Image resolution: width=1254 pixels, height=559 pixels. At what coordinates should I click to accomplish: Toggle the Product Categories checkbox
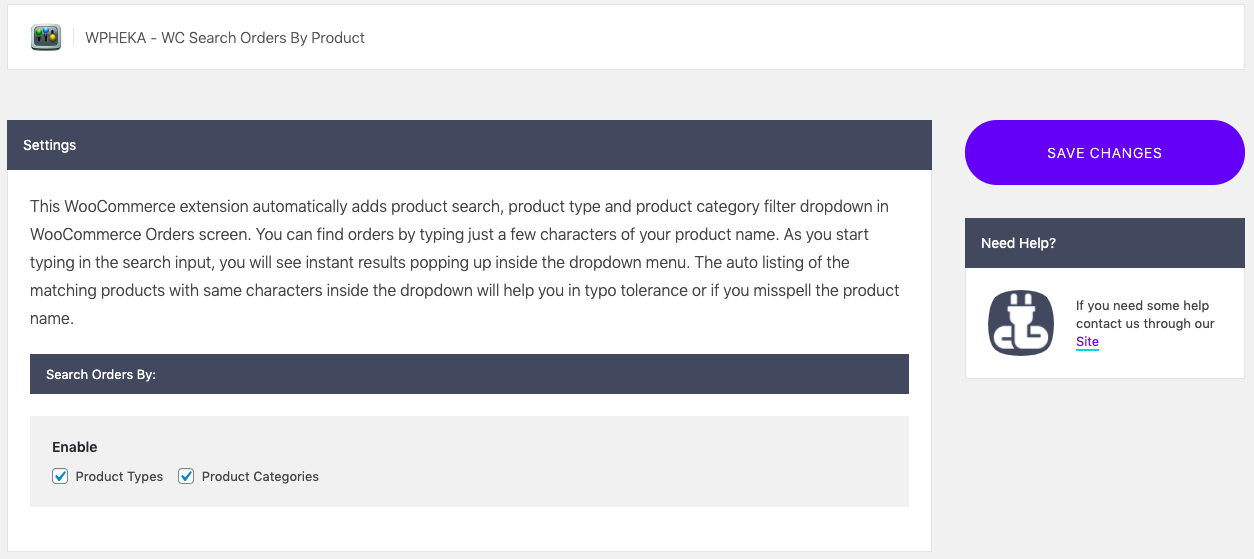point(186,476)
